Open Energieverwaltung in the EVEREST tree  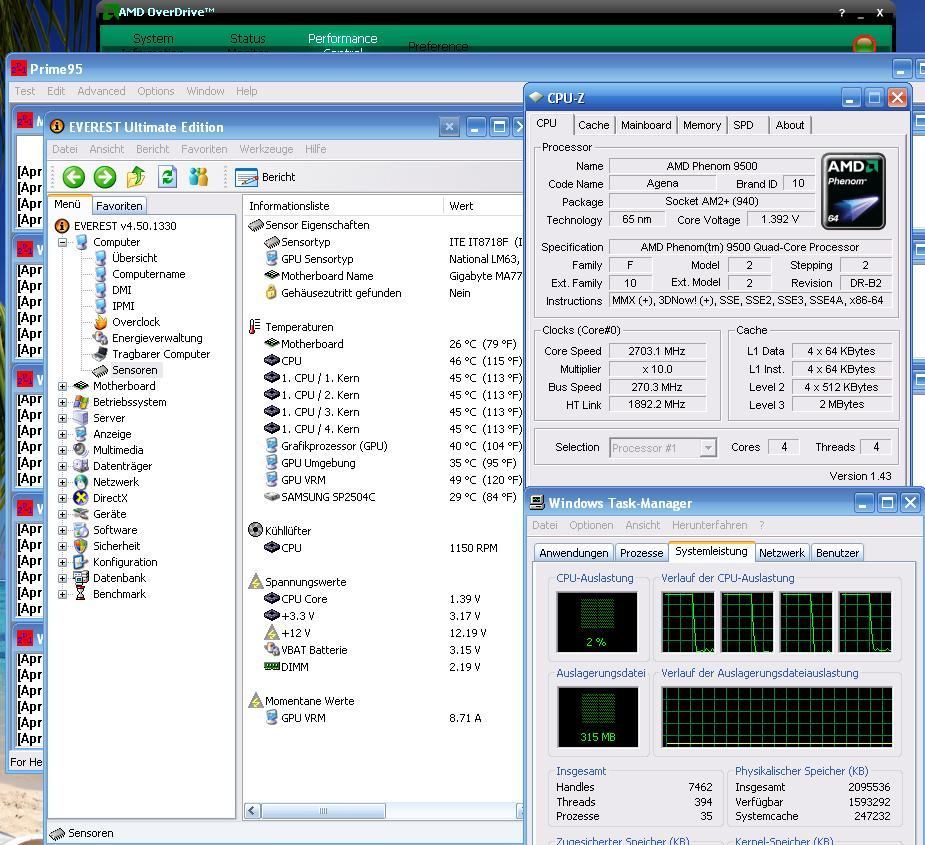[157, 338]
